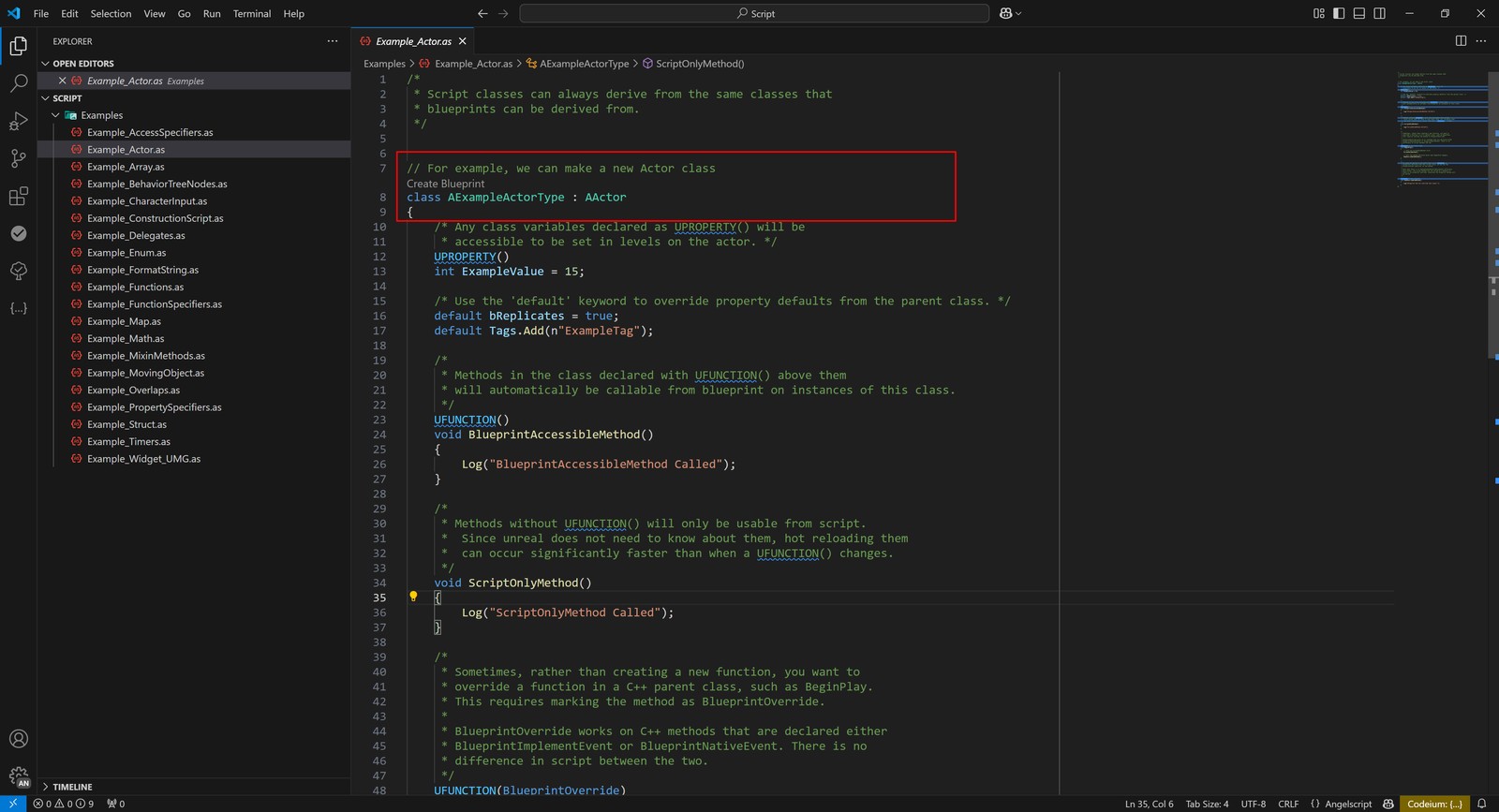Open notifications bell in status bar
This screenshot has width=1499, height=812.
click(x=1482, y=804)
